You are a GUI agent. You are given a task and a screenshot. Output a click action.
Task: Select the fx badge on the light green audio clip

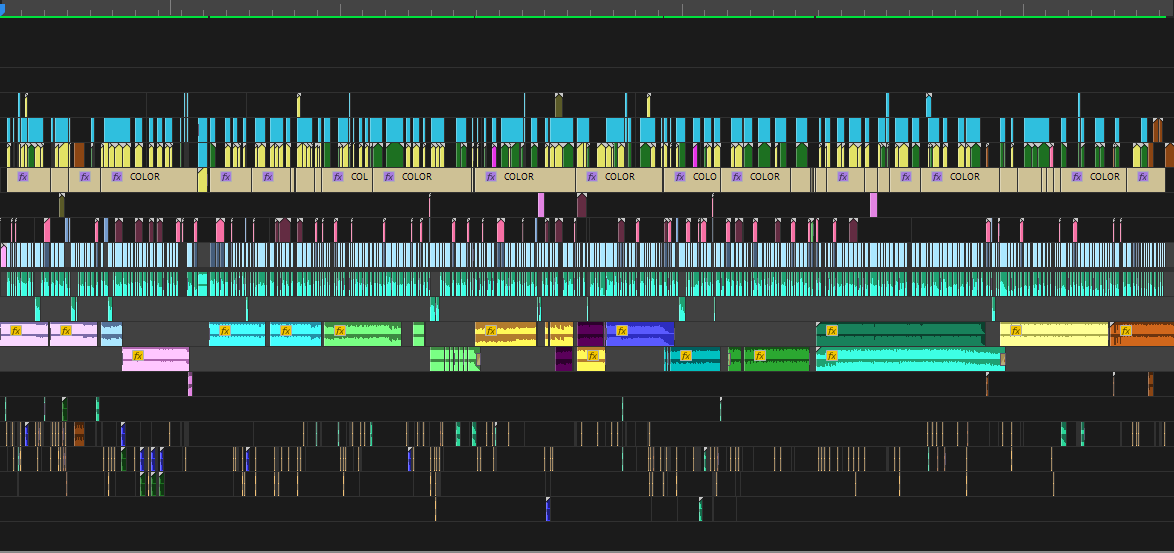tap(340, 331)
